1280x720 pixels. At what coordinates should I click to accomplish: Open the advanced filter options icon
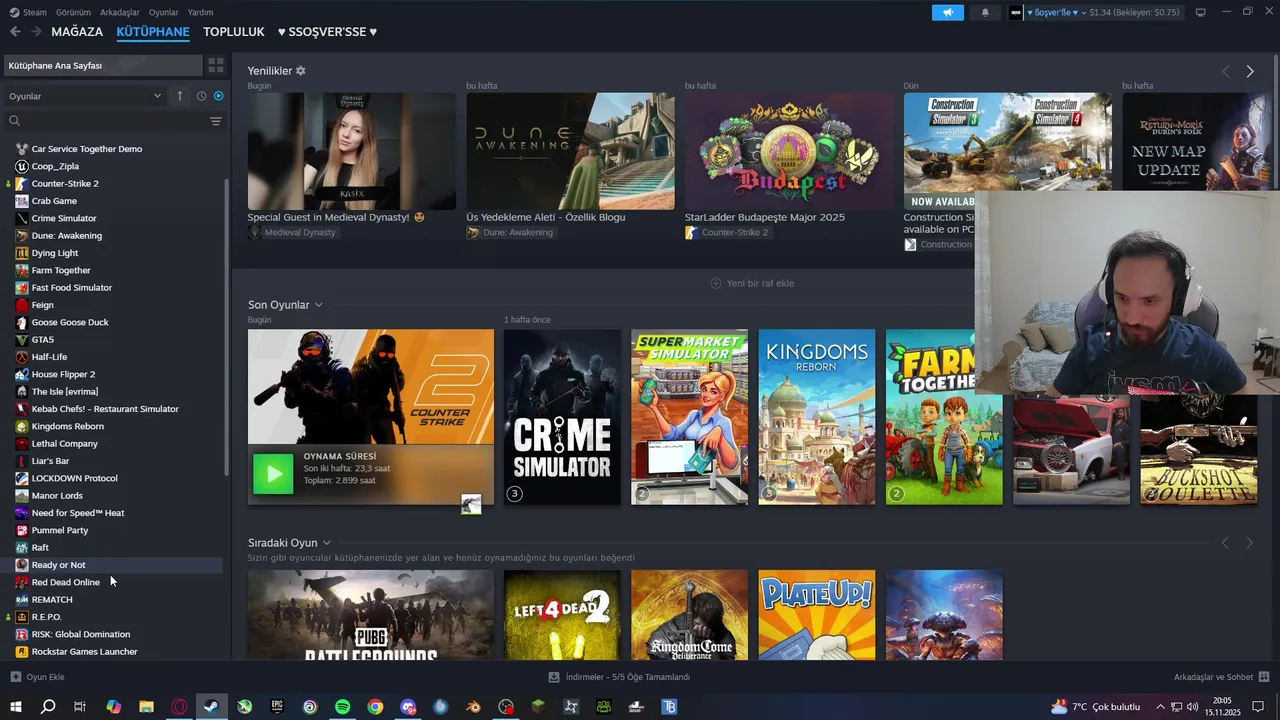[215, 121]
